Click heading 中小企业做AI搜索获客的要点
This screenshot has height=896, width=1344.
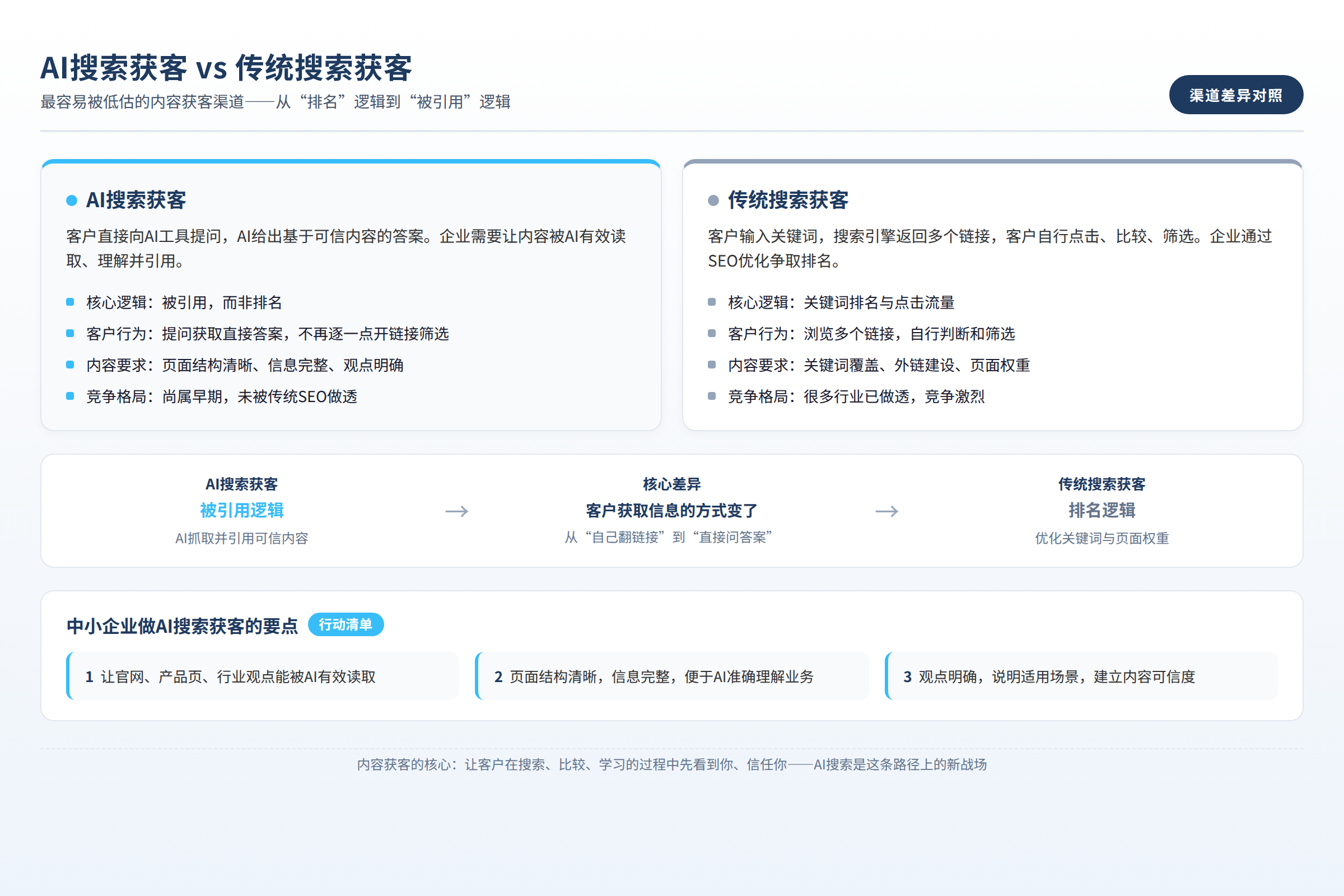(183, 626)
